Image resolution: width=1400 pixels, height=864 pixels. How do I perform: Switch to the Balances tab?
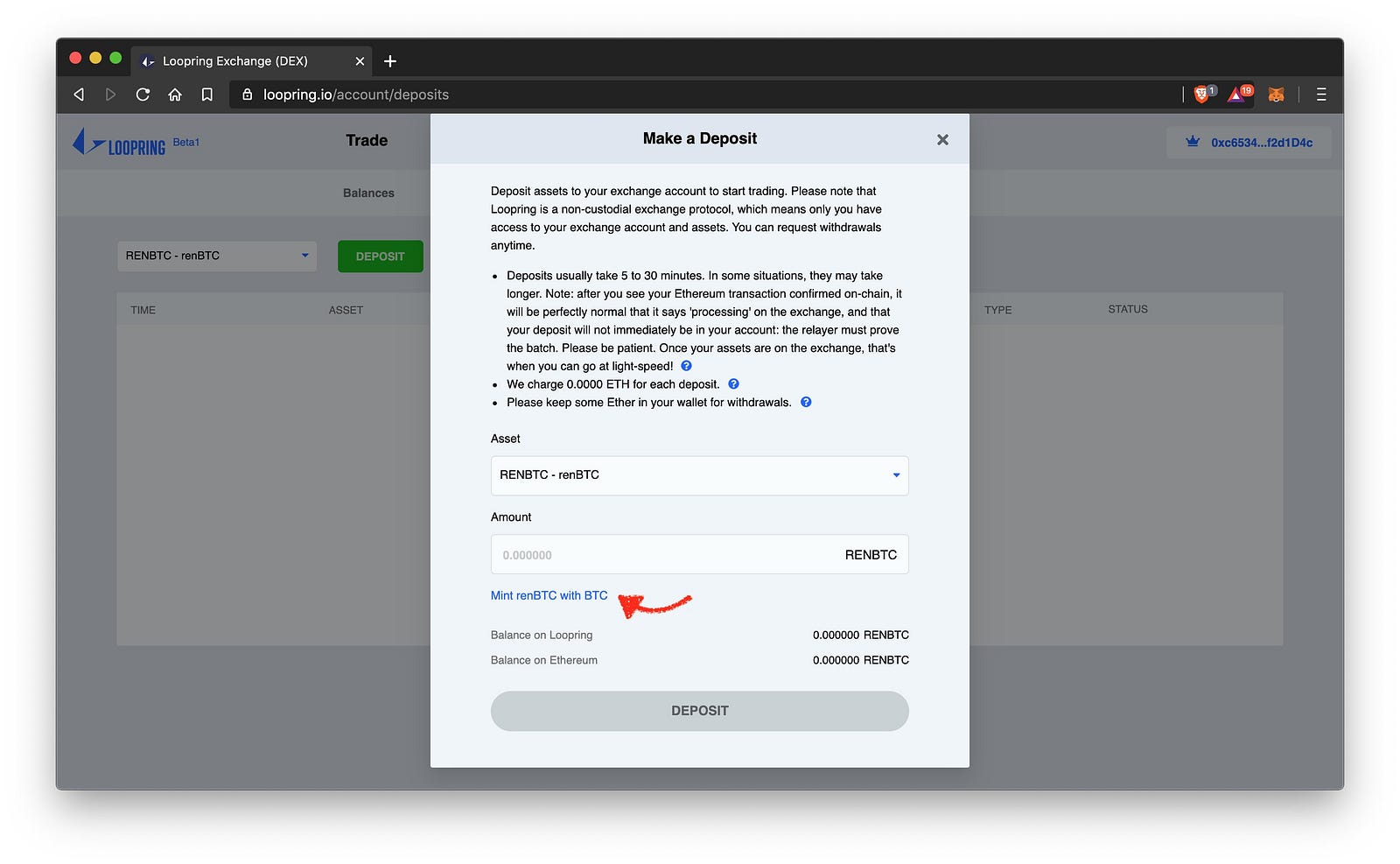[x=368, y=193]
